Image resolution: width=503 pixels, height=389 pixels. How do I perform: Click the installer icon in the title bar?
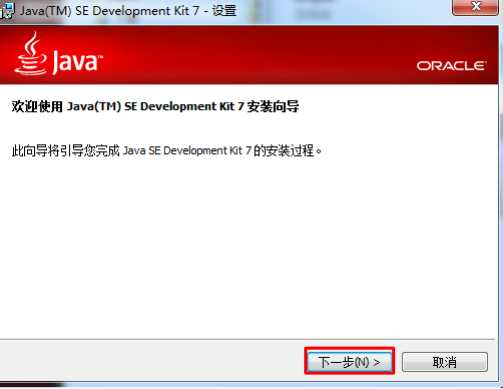(7, 10)
